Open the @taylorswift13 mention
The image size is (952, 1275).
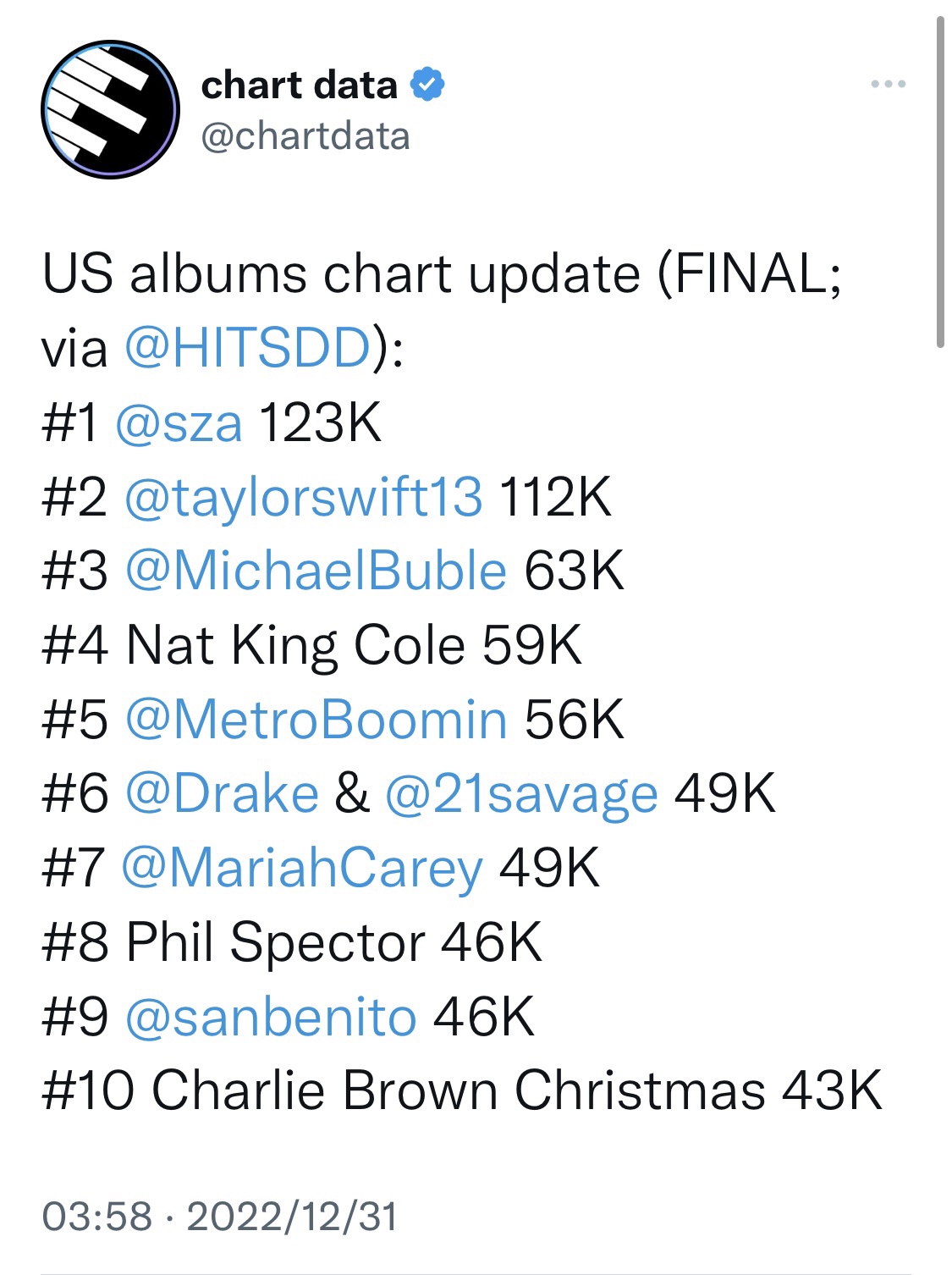(x=303, y=497)
